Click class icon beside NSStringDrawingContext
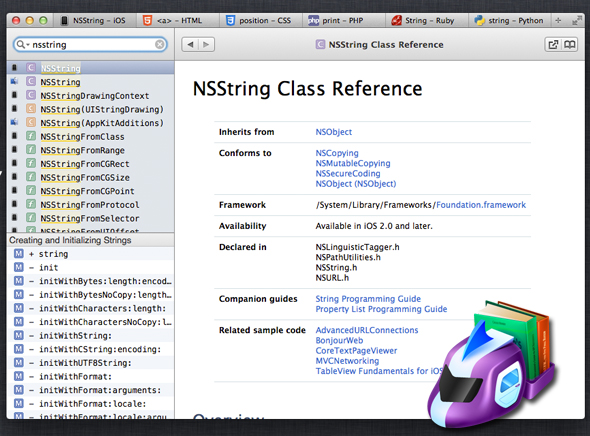 tap(31, 95)
